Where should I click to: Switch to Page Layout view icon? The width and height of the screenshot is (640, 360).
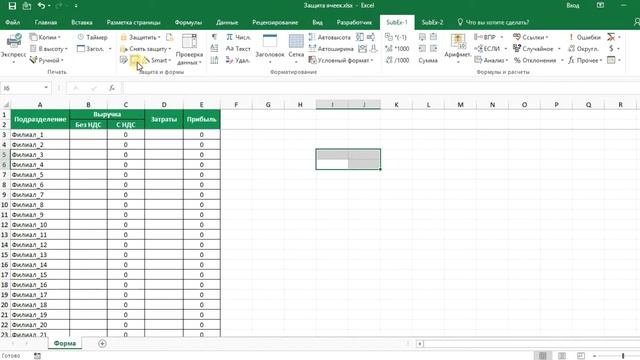coord(562,356)
